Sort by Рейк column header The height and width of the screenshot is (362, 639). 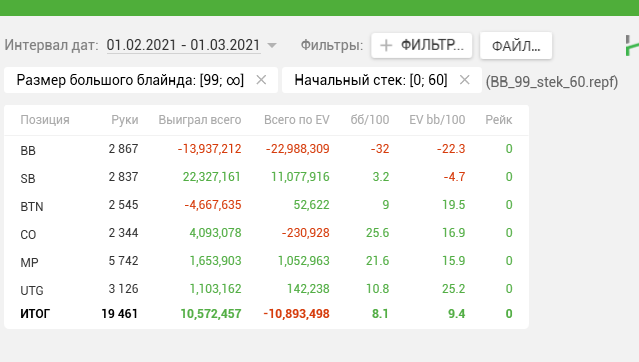tap(499, 120)
